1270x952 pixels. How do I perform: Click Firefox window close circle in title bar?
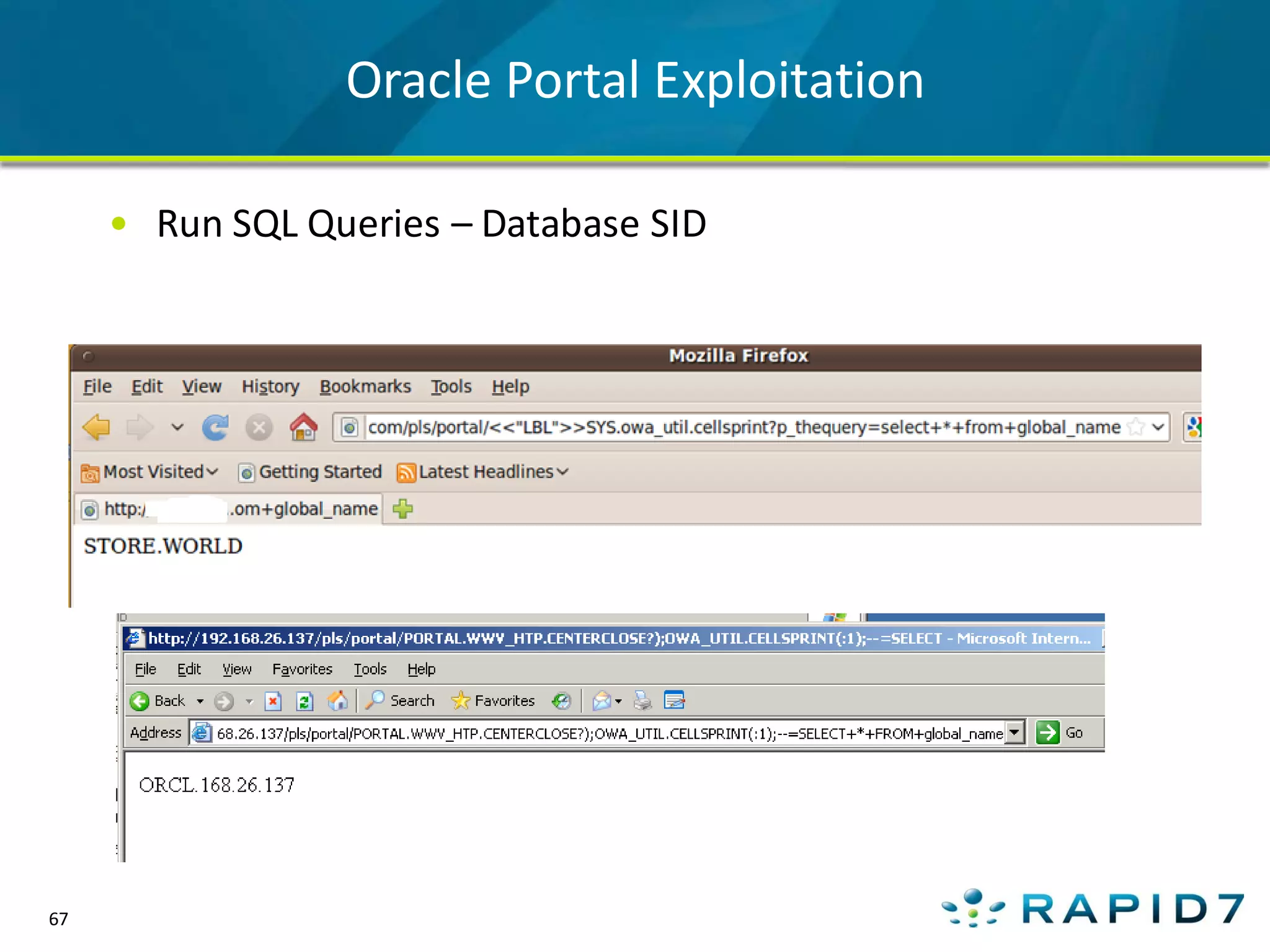[x=88, y=356]
